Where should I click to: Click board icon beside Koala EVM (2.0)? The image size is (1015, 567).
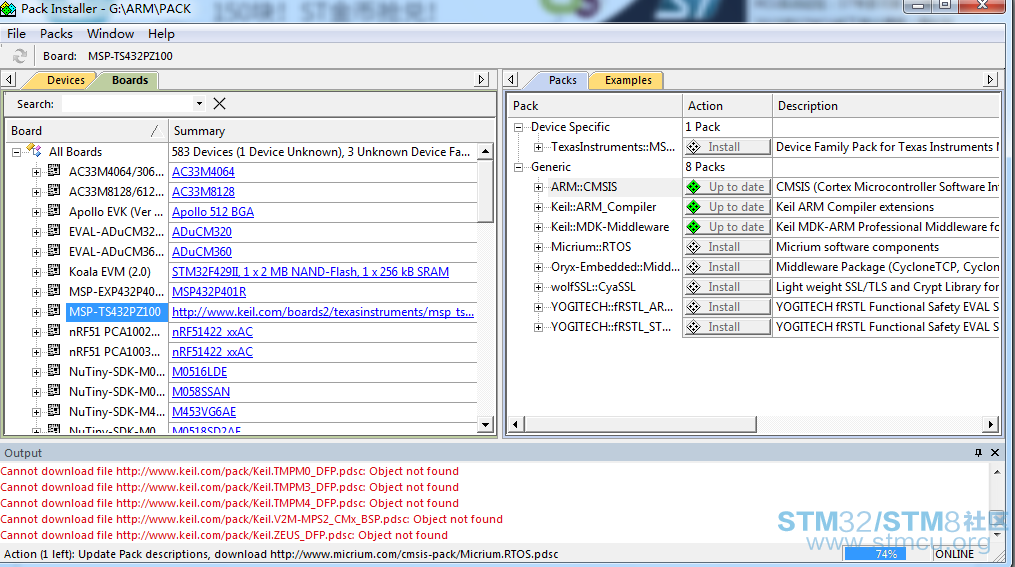[x=54, y=271]
